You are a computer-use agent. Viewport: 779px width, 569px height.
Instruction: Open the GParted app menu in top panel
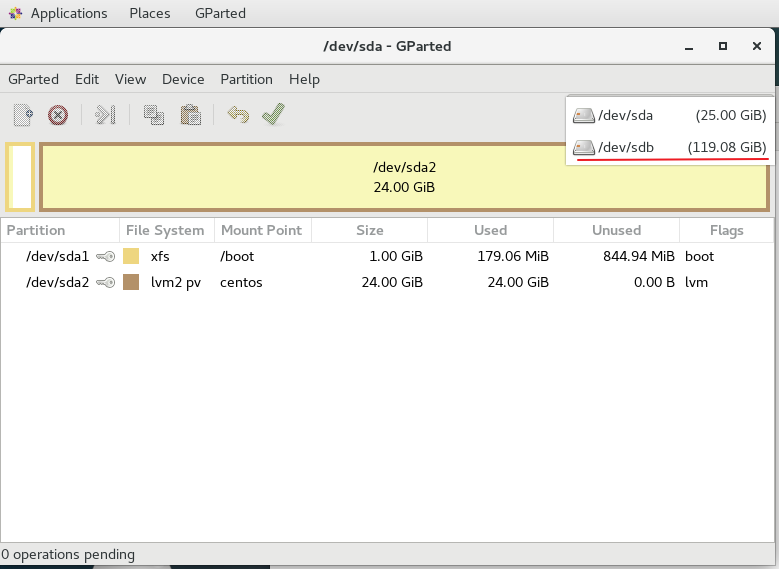coord(220,13)
